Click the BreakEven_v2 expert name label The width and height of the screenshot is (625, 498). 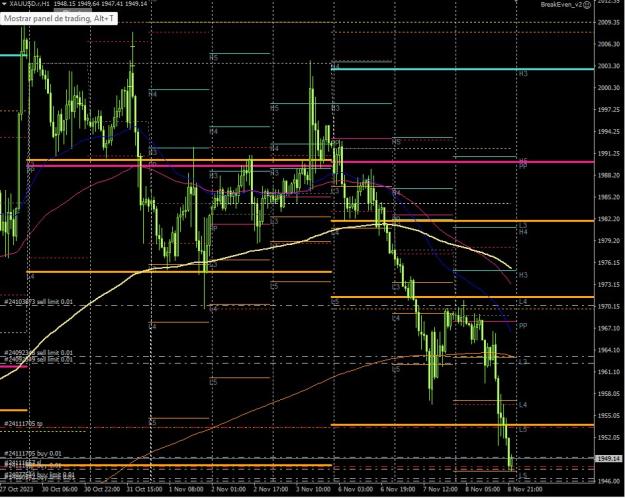(x=561, y=4)
